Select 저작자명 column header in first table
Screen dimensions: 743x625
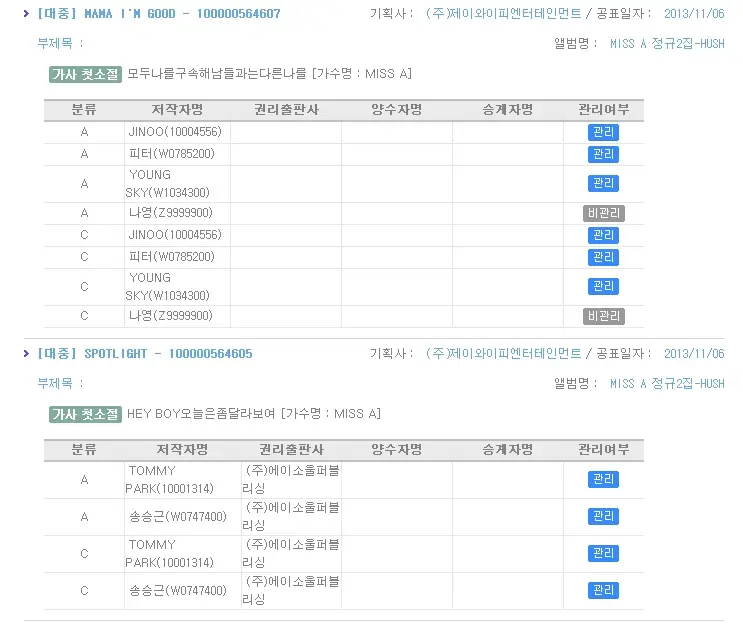coord(177,109)
